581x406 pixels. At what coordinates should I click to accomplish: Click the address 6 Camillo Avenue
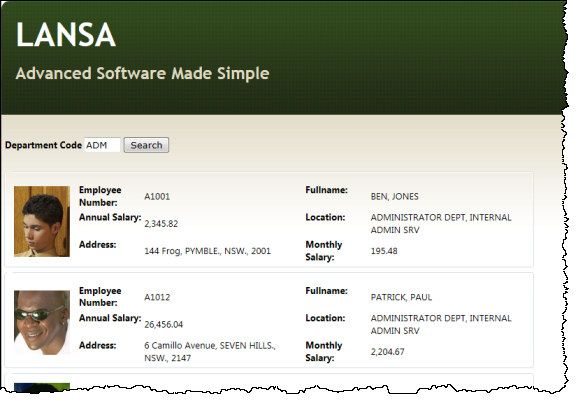210,352
